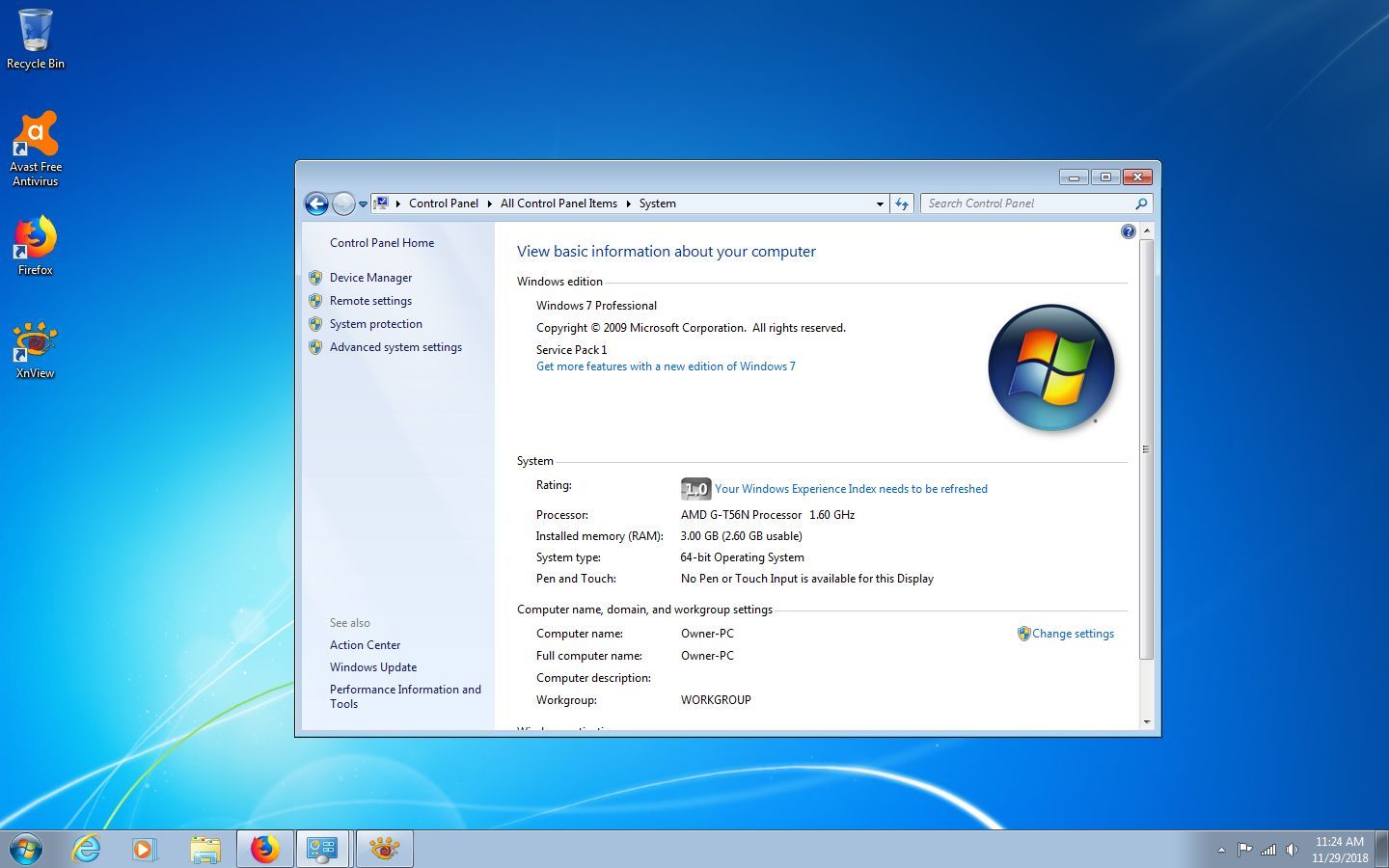Viewport: 1389px width, 868px height.
Task: Open Remote settings link
Action: (x=370, y=301)
